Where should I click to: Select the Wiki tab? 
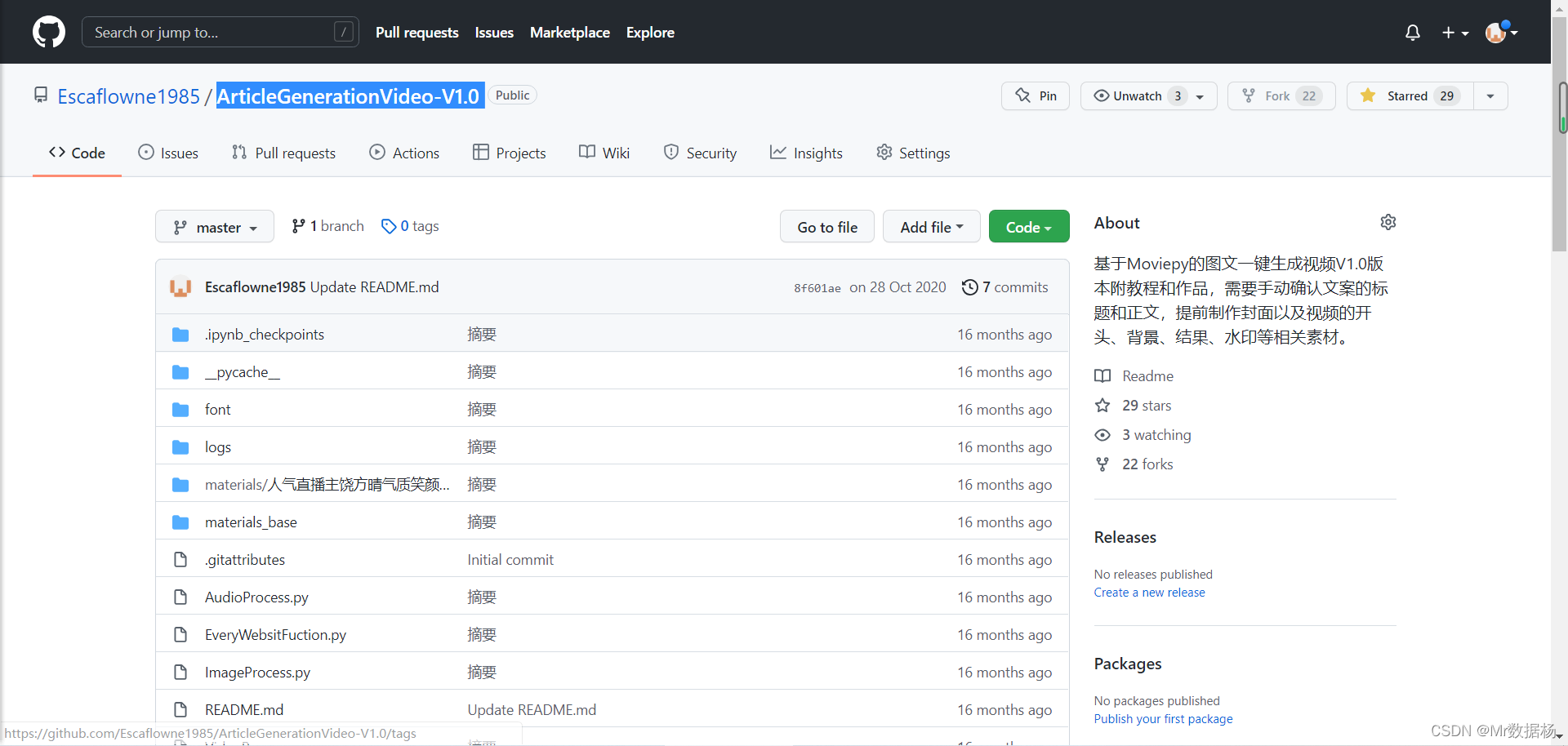[x=604, y=153]
